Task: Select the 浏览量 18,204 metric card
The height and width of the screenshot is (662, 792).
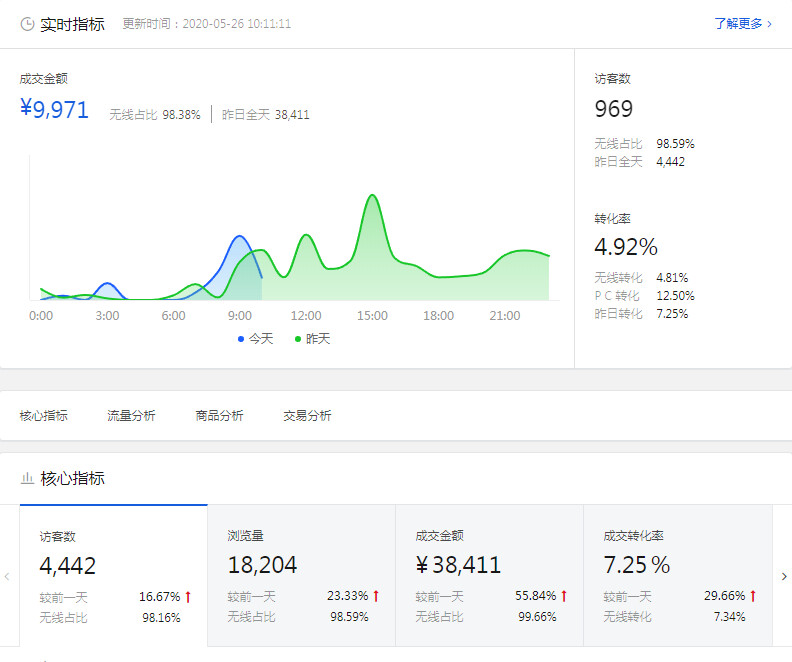Action: click(x=301, y=576)
